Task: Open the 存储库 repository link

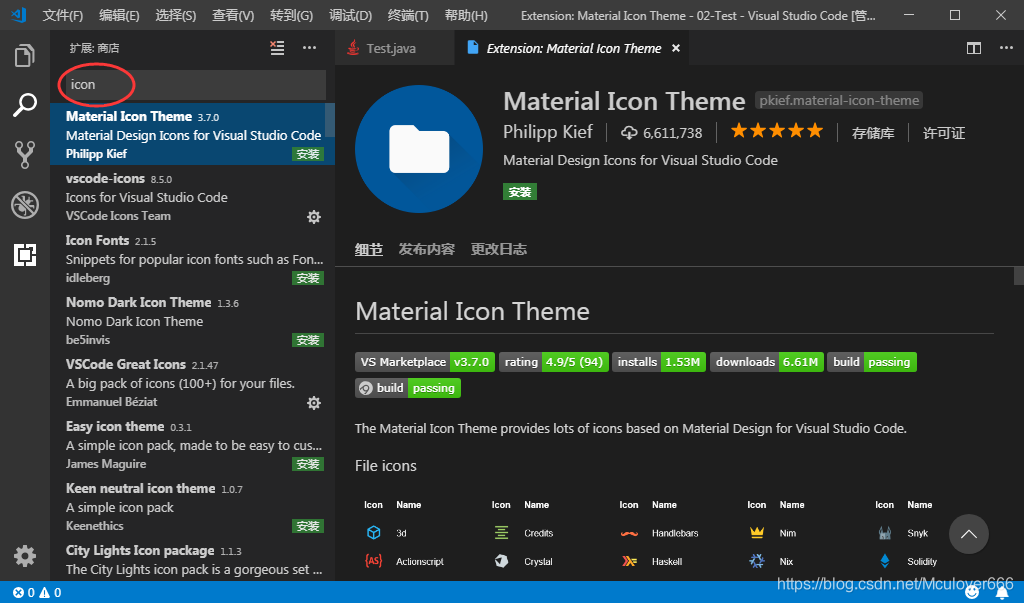Action: coord(873,133)
